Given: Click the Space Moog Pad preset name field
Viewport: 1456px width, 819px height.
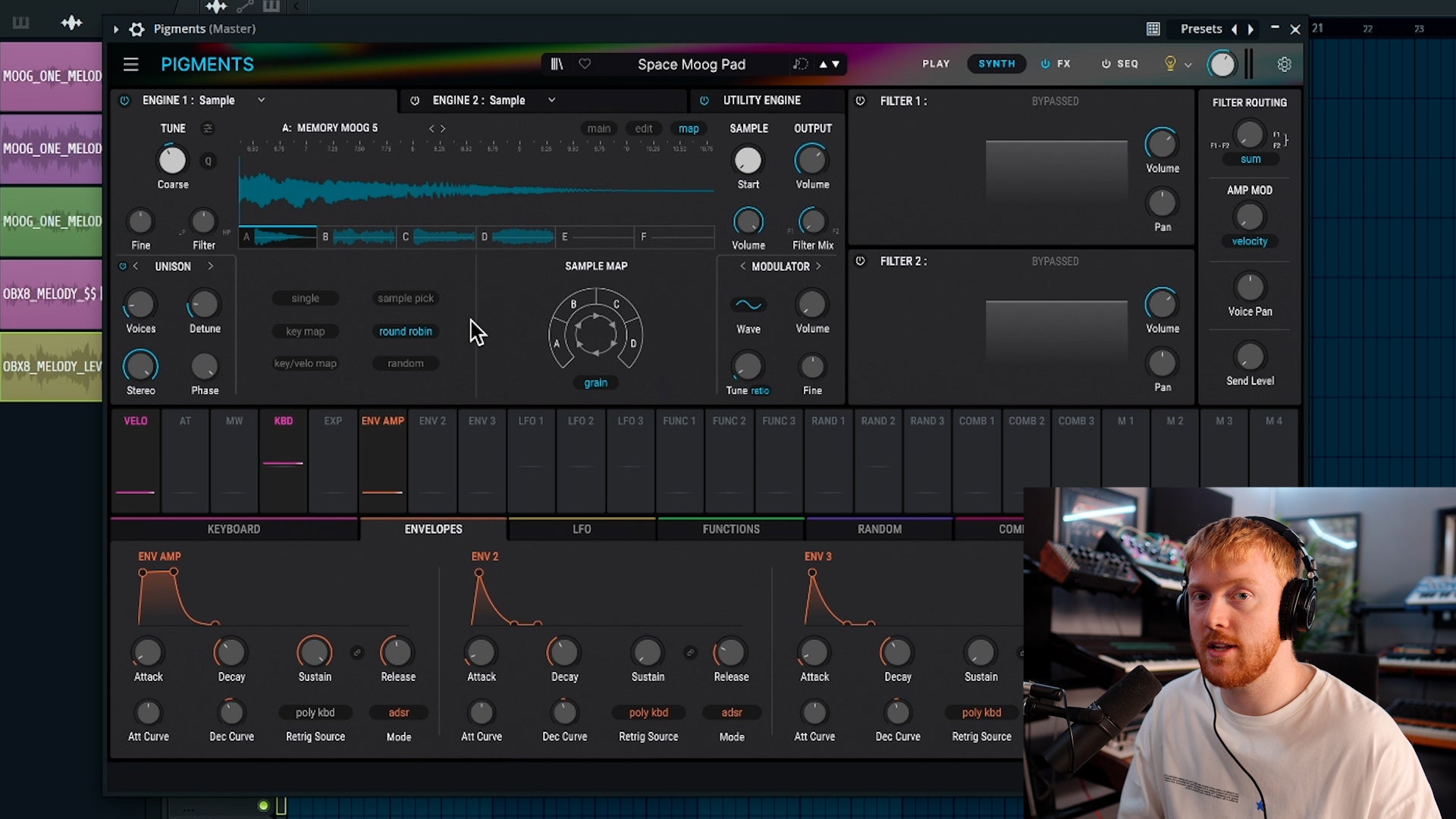Looking at the screenshot, I should click(x=692, y=64).
